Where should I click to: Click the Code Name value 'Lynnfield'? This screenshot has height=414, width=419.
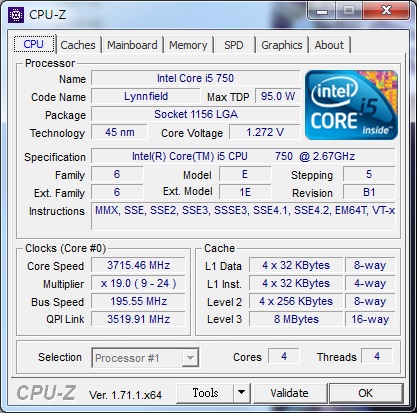146,96
